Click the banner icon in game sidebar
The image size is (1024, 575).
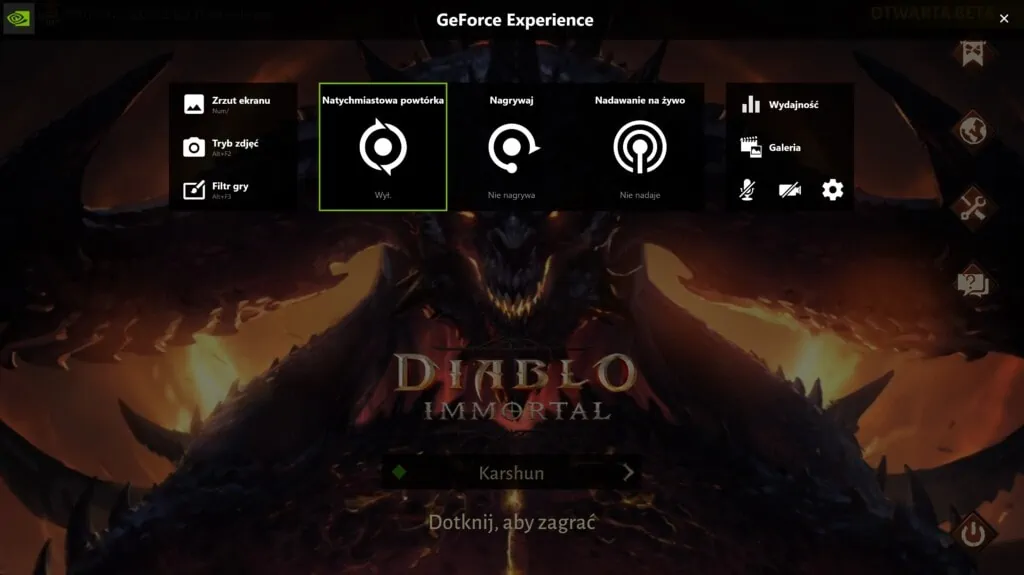coord(972,53)
